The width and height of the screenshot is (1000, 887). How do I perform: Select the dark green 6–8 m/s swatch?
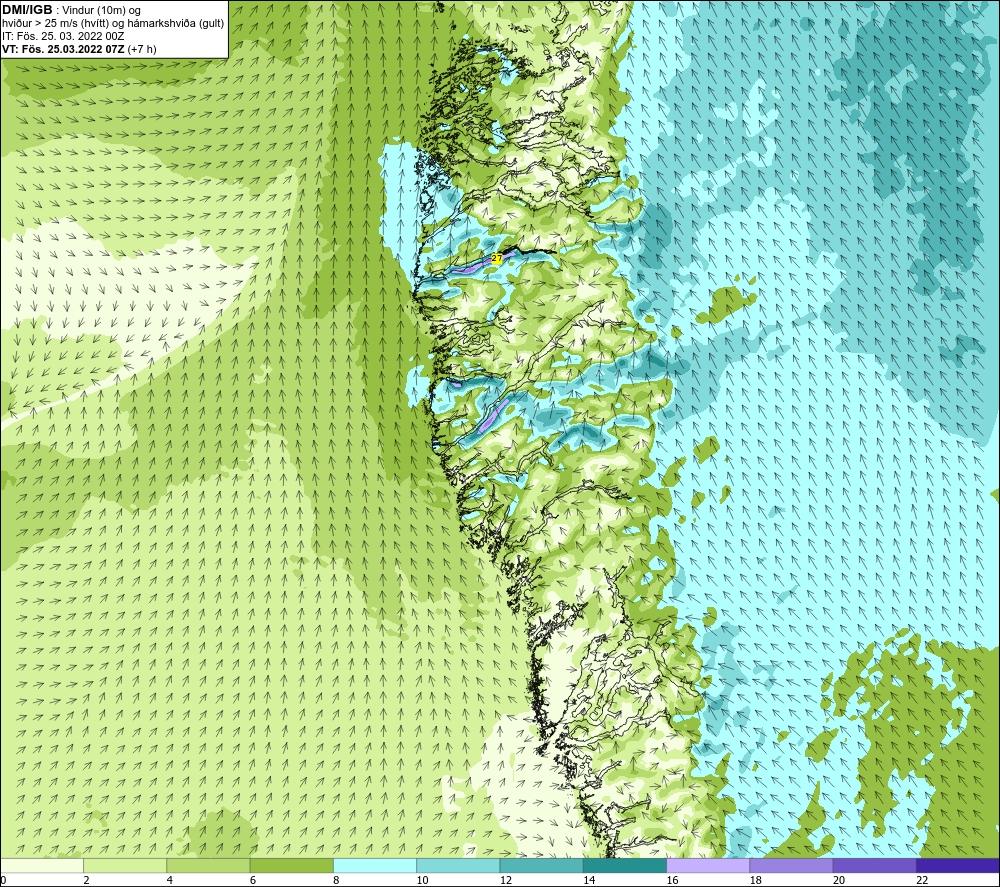291,865
